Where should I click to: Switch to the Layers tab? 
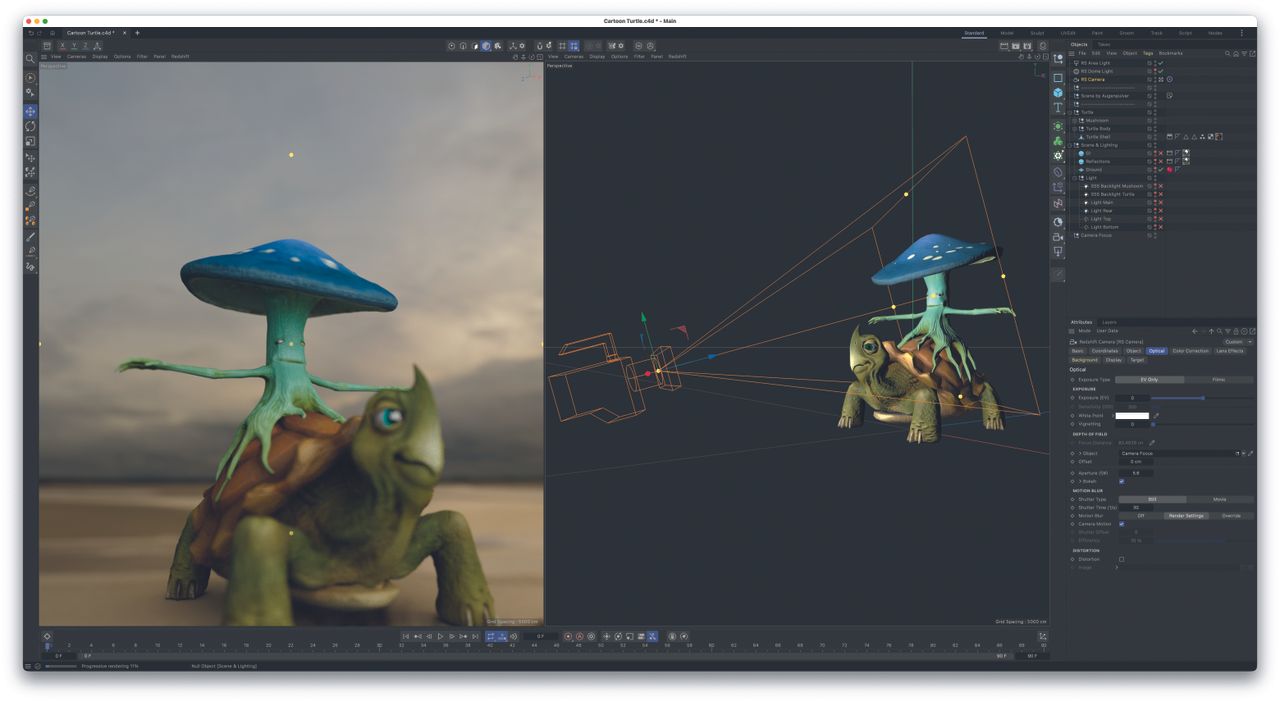[x=1109, y=322]
